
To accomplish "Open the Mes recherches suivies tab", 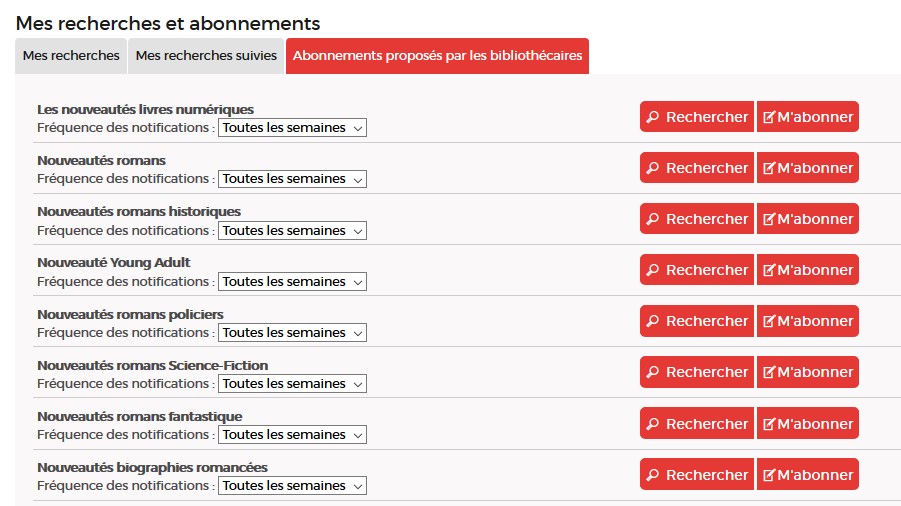I will (206, 56).
